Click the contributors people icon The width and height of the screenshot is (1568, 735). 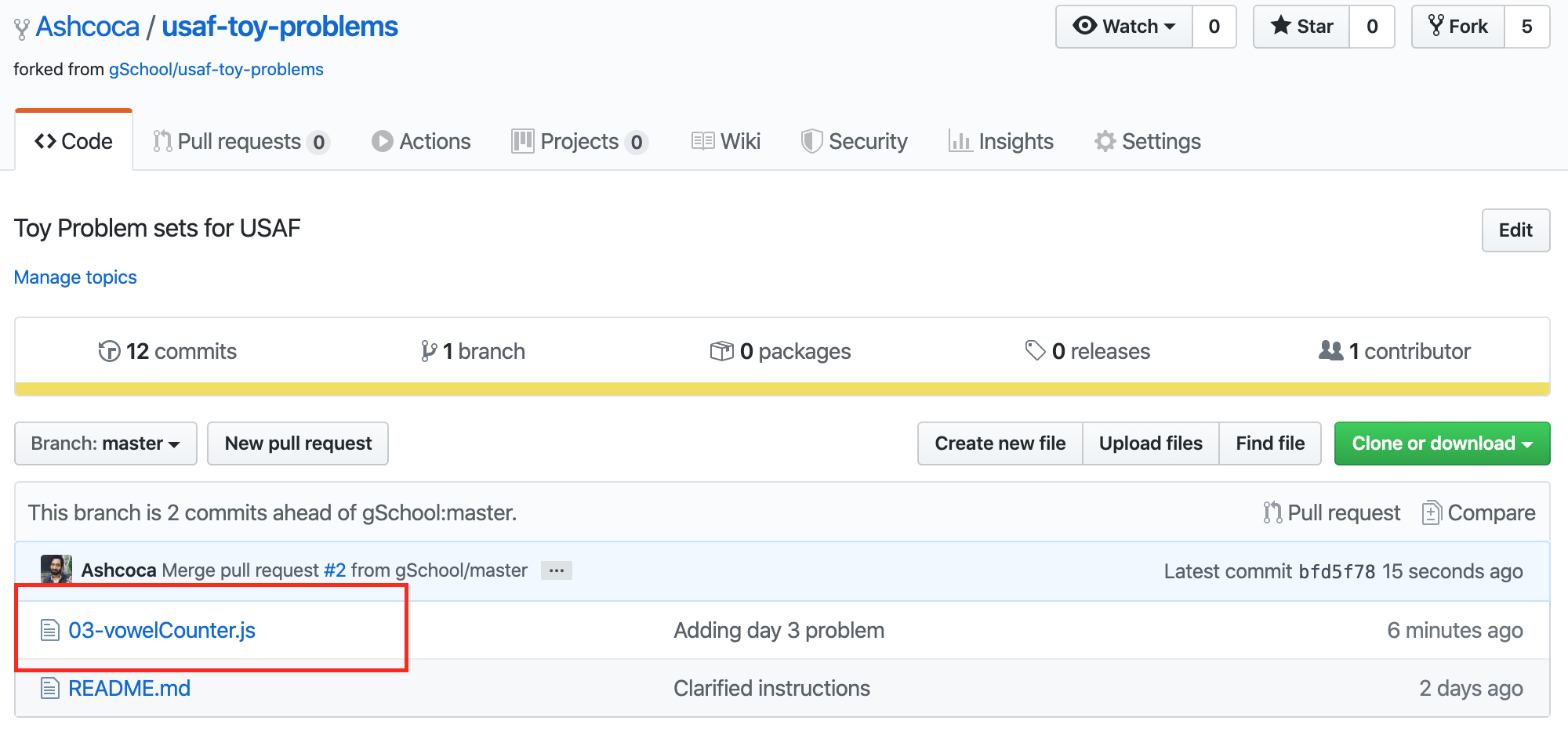point(1330,350)
